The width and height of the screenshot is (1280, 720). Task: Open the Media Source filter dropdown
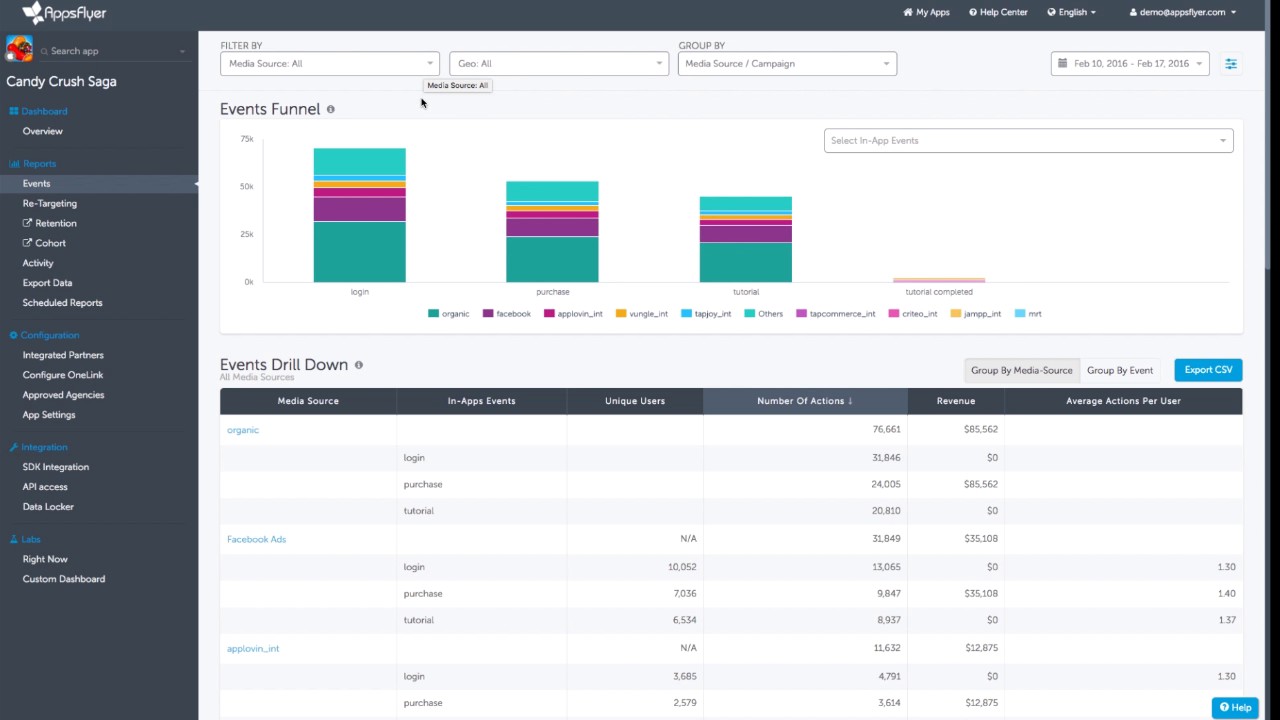click(x=330, y=64)
